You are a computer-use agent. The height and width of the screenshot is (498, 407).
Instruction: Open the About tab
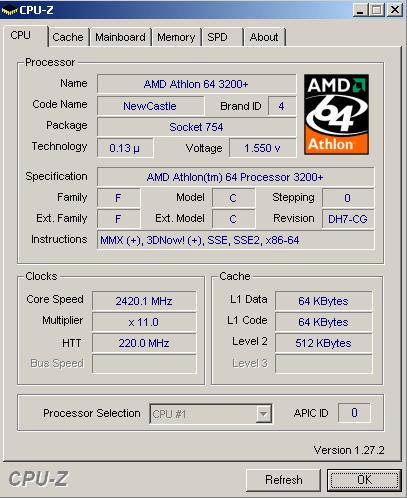pos(264,37)
